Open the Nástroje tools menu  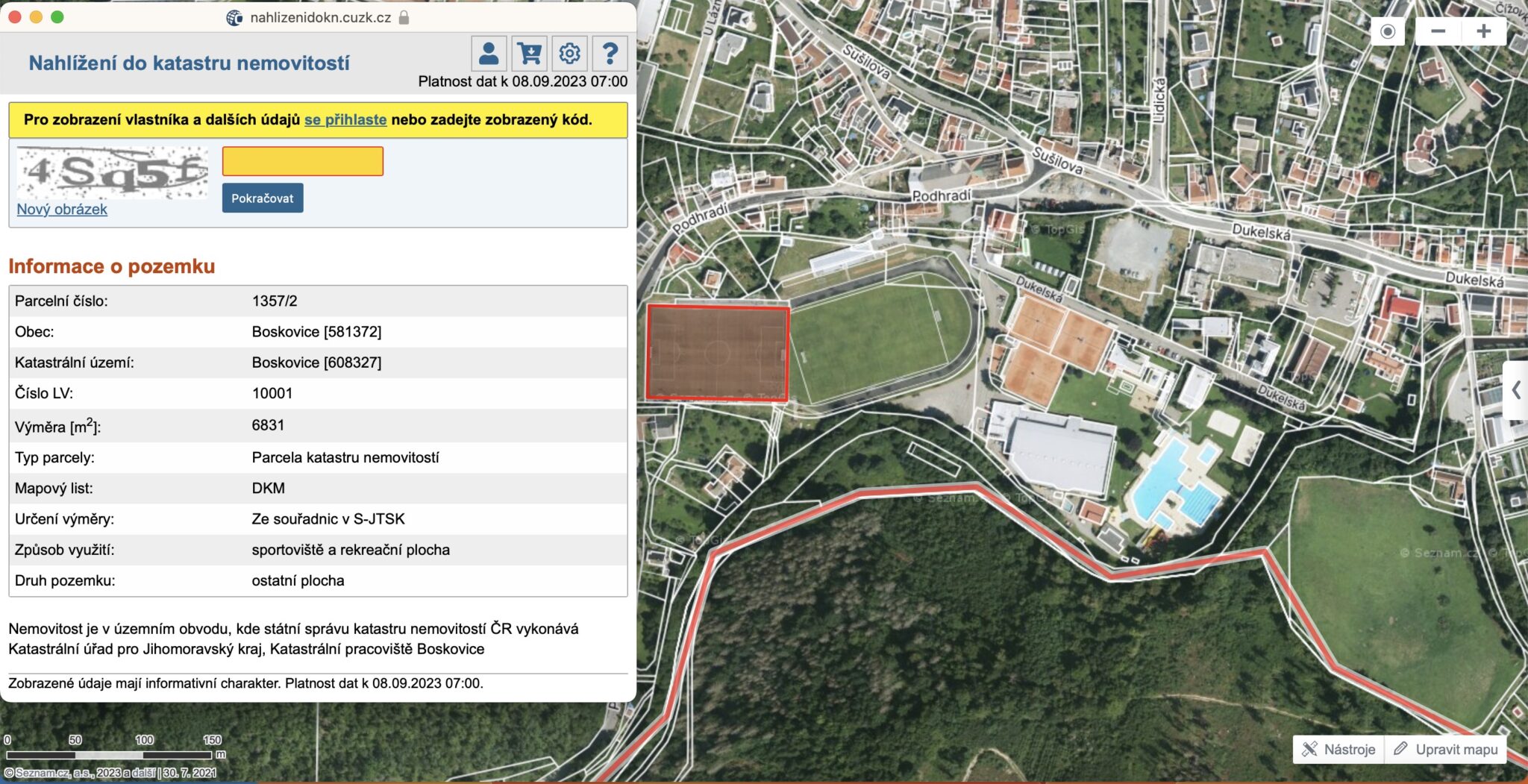coord(1338,749)
